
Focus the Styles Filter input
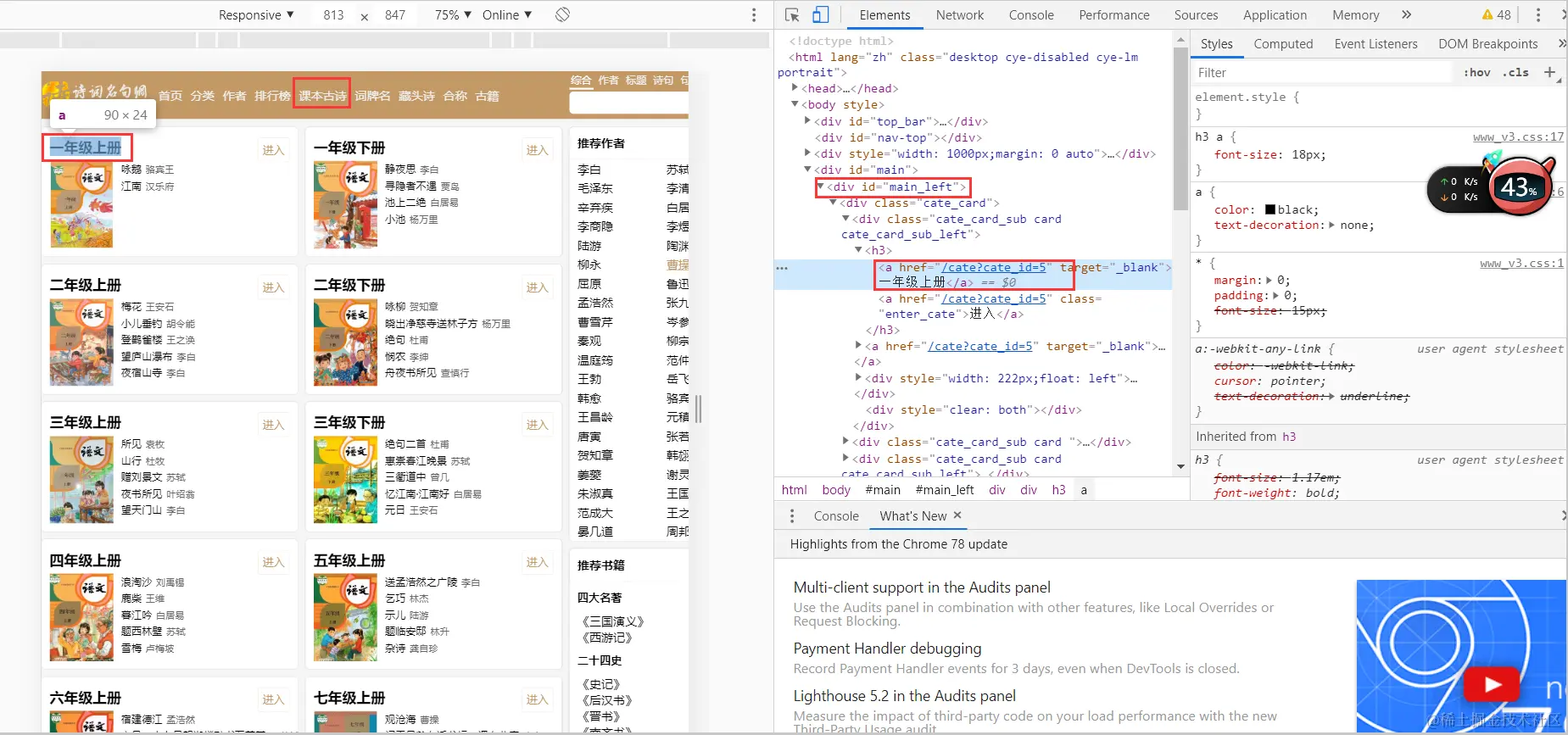pos(1322,73)
